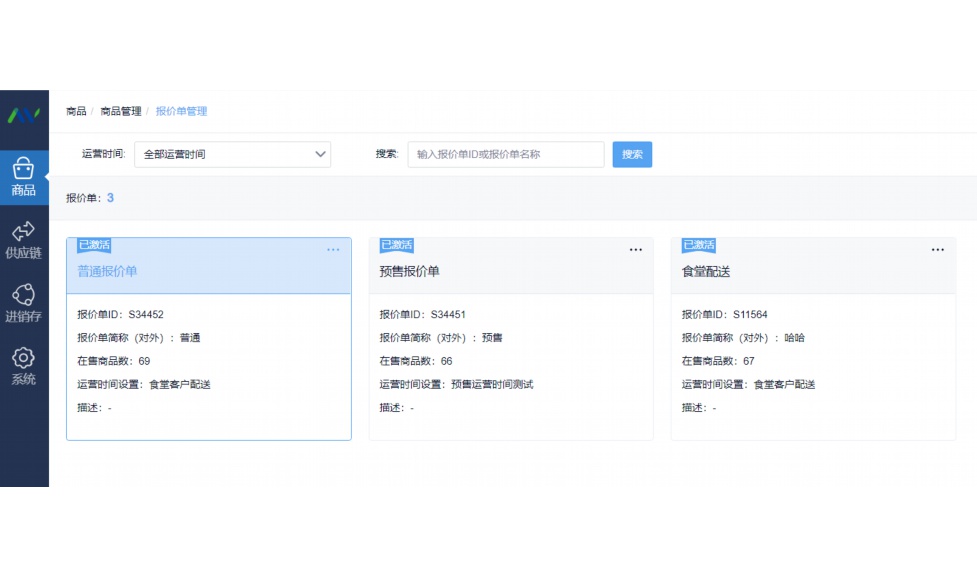Select the 报价单管理 breadcrumb tab
This screenshot has width=977, height=577.
tap(180, 111)
